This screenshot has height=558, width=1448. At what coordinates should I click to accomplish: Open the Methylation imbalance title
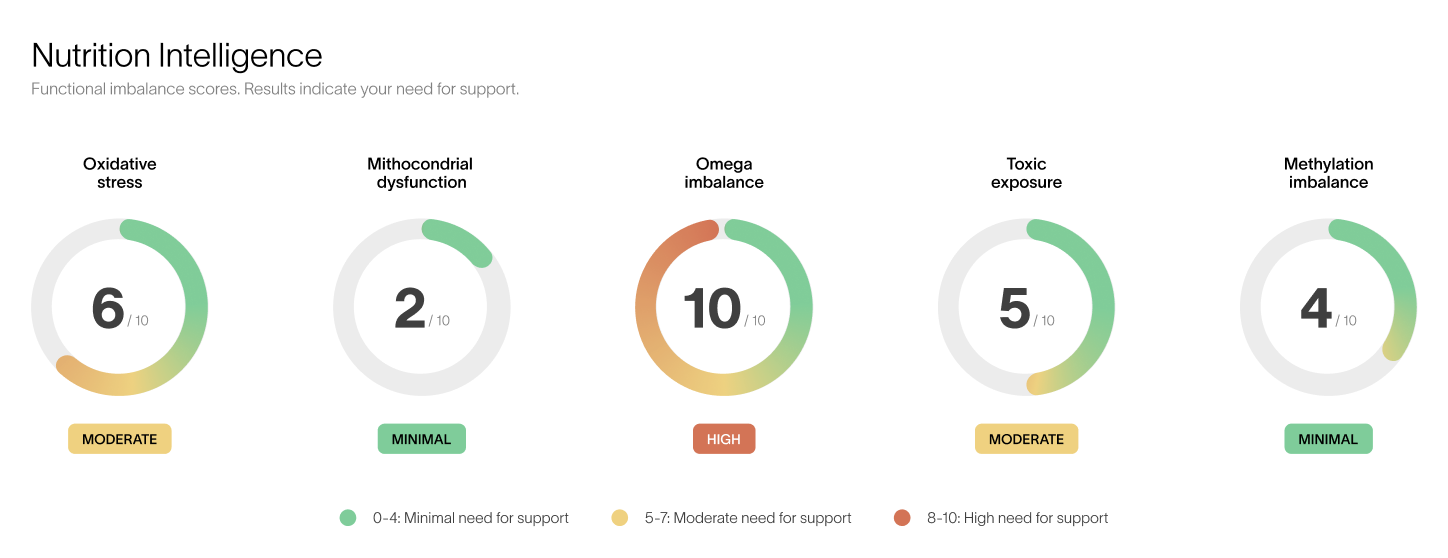click(1328, 173)
